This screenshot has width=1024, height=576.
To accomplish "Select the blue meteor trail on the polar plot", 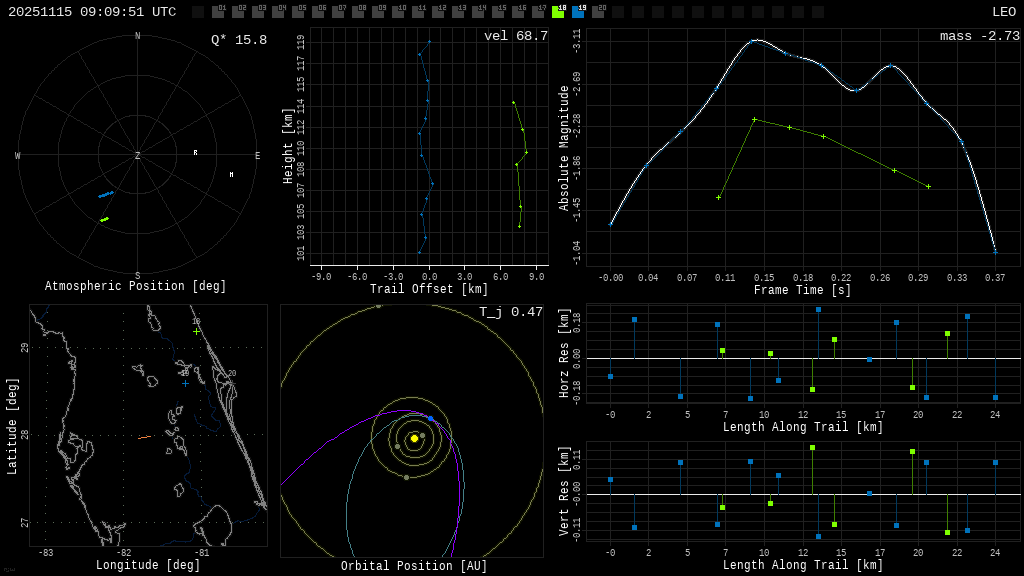I will [105, 194].
